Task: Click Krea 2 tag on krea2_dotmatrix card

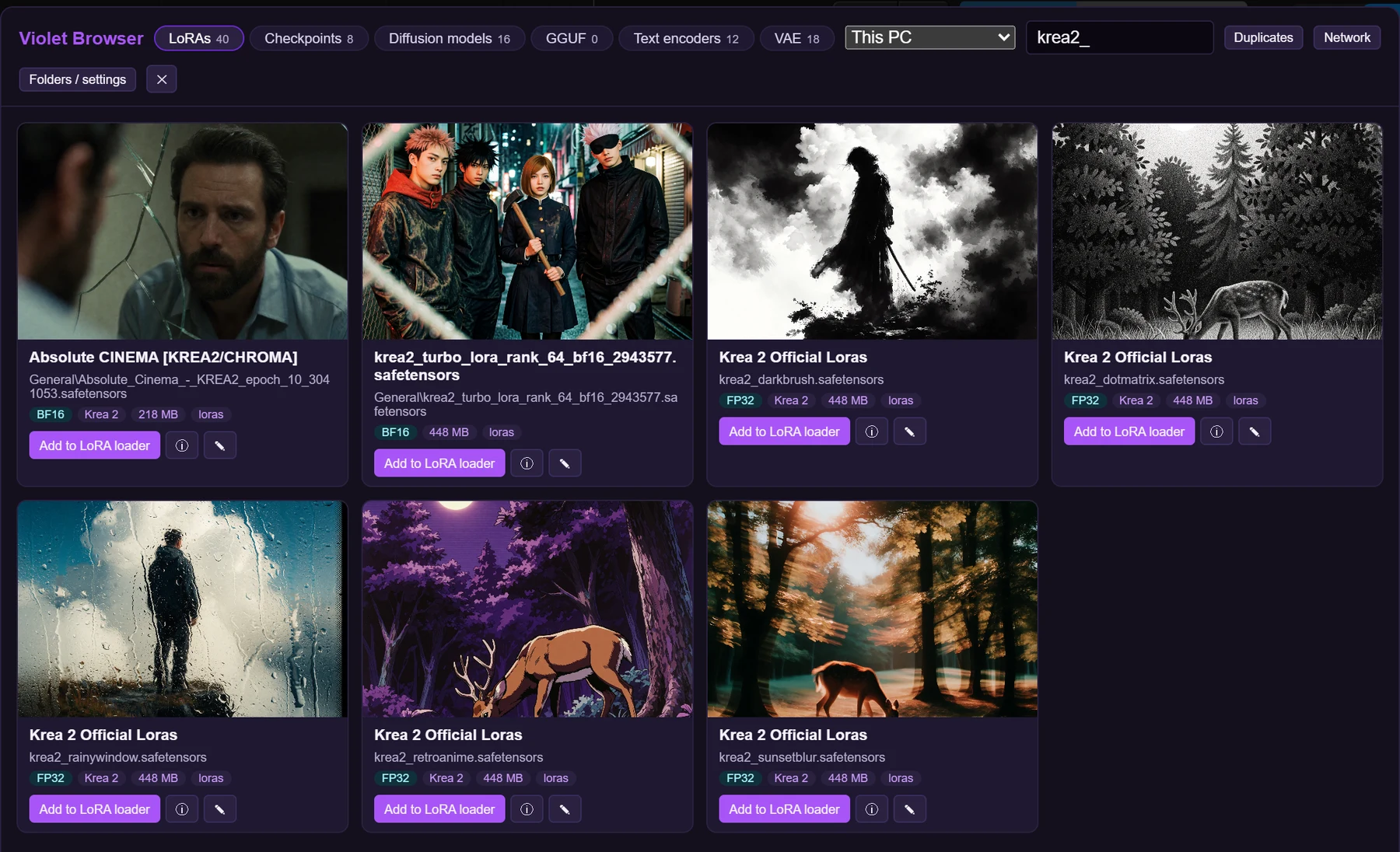Action: click(x=1136, y=400)
